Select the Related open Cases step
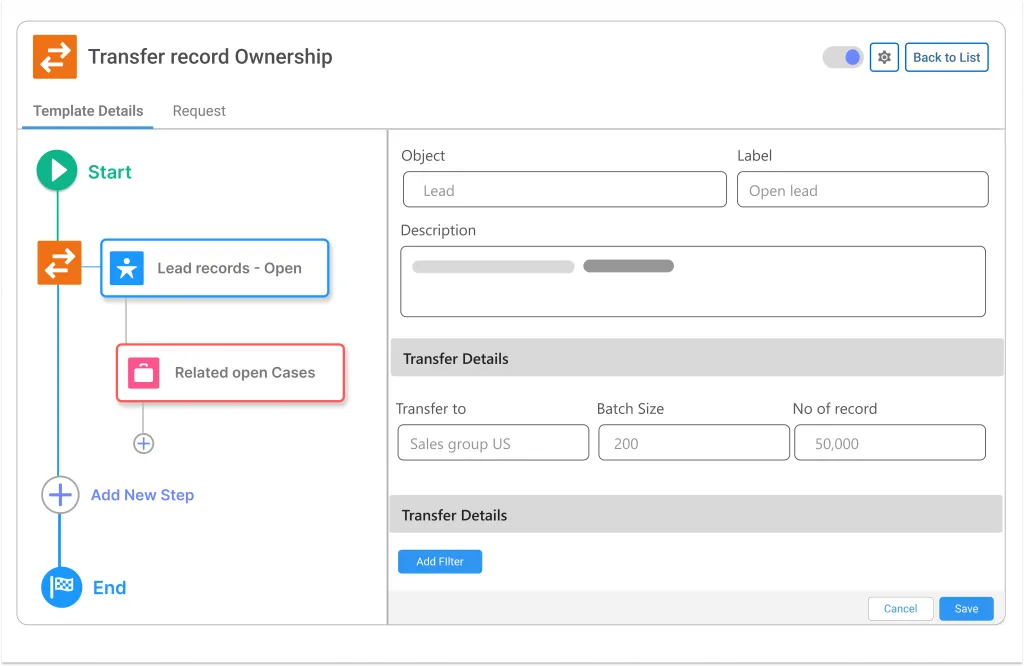1024x666 pixels. point(244,372)
